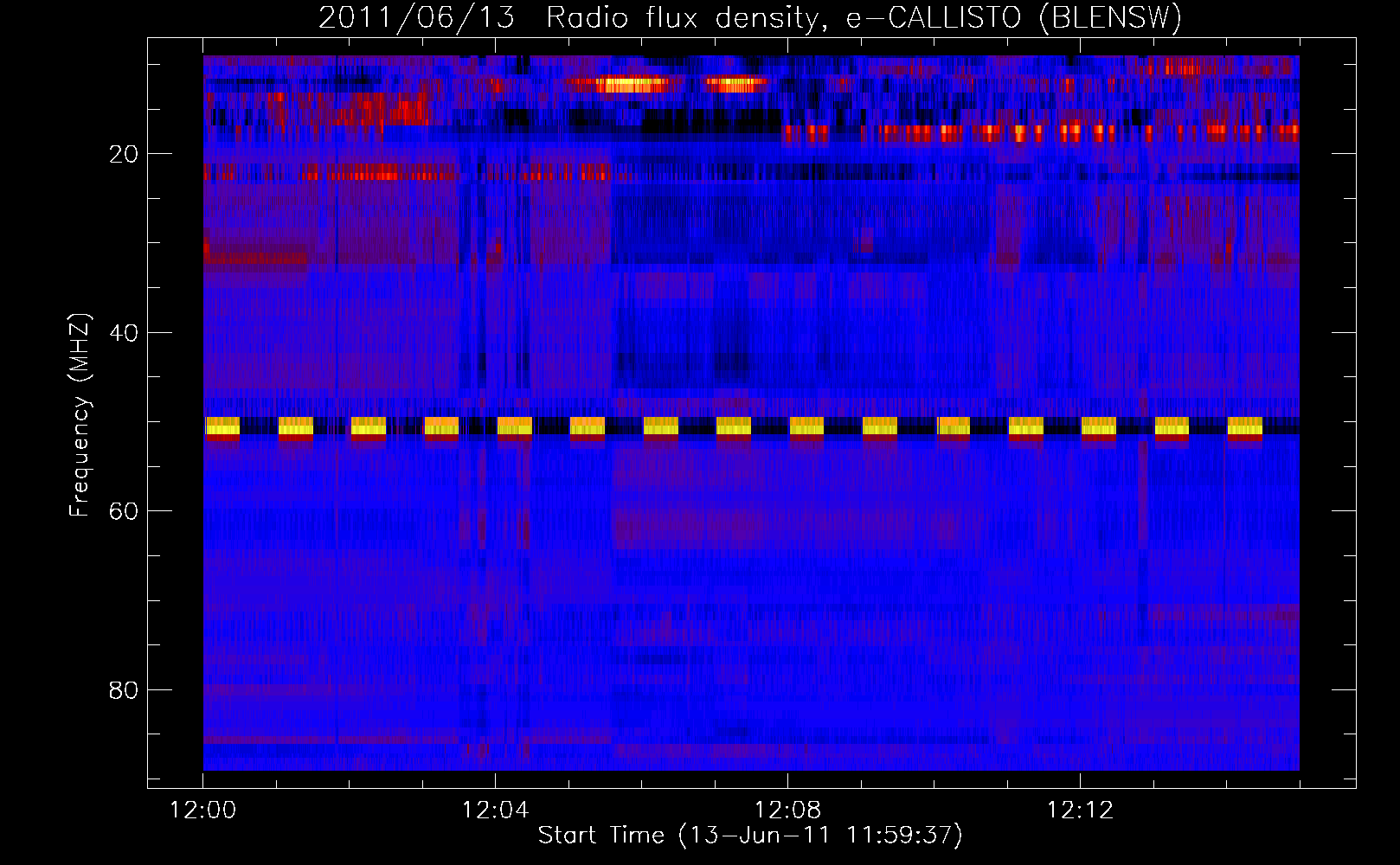The image size is (1400, 865).
Task: Click the 40 MHz frequency tick label
Action: pos(124,333)
